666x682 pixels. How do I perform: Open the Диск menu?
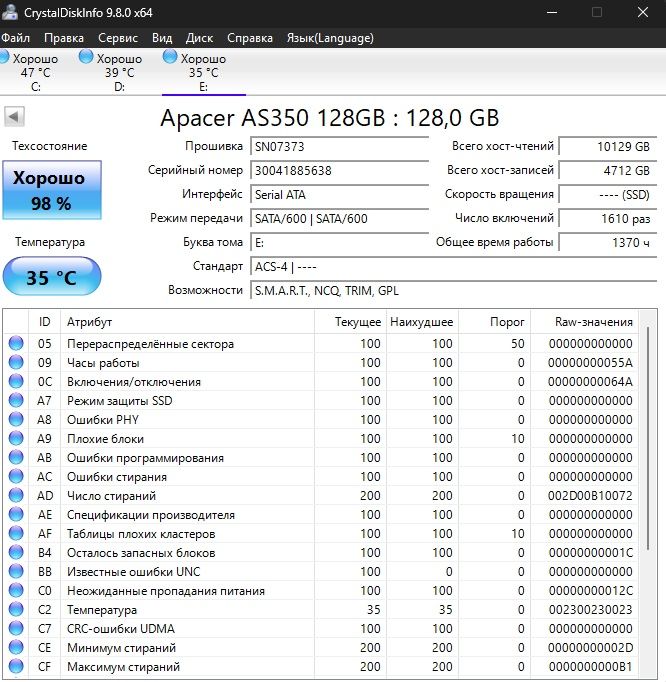(199, 38)
